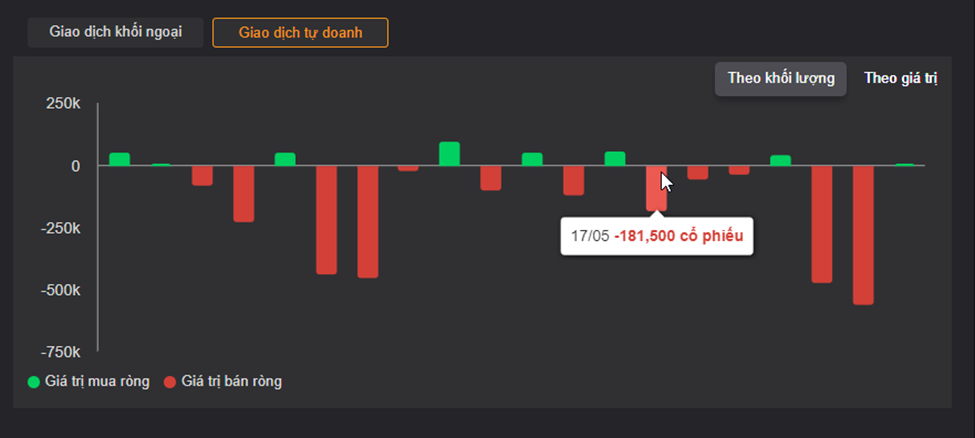Click red legend dot for bán ròng
The height and width of the screenshot is (438, 975).
point(170,382)
